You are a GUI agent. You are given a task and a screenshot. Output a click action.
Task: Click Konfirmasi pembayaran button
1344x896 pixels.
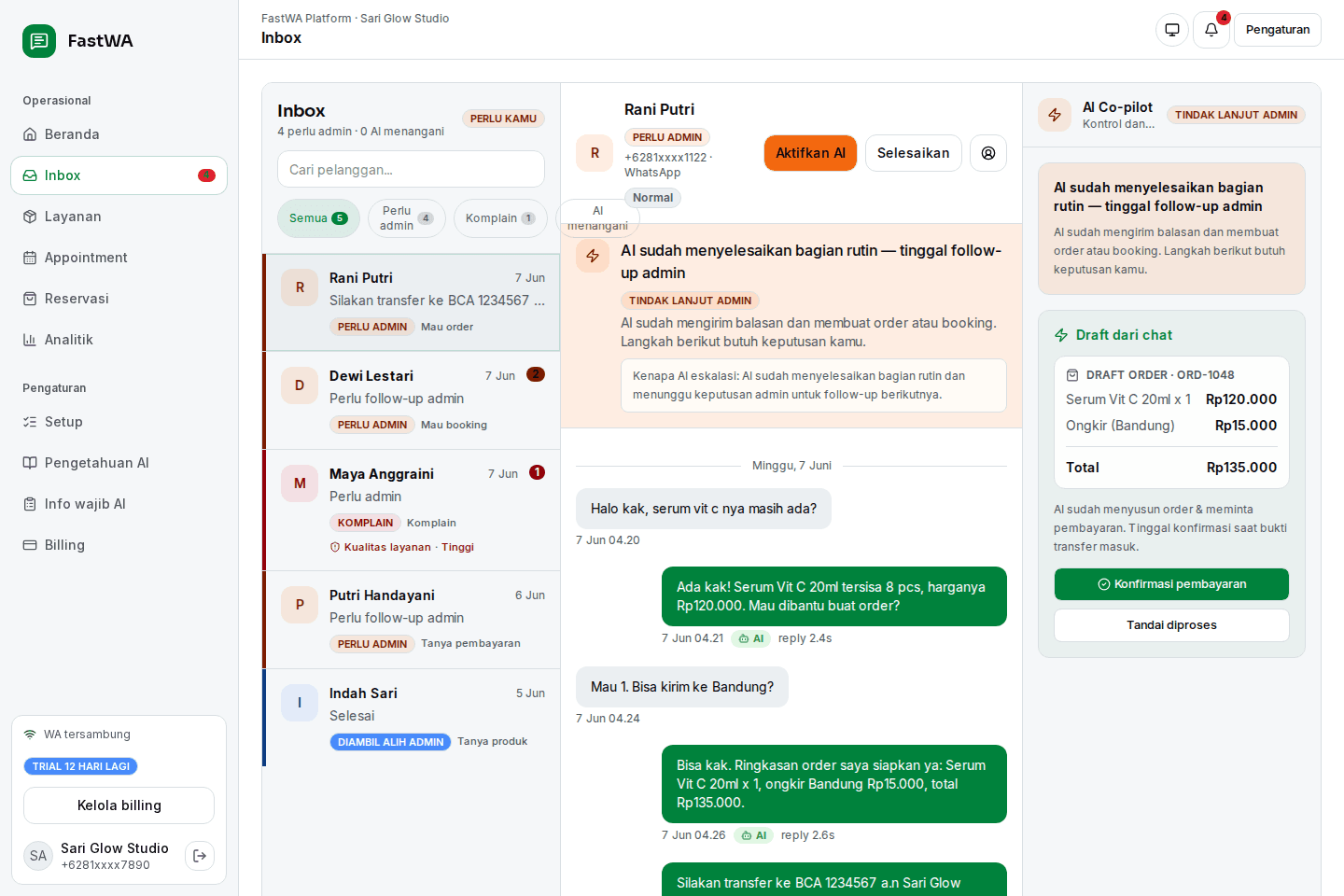[1171, 584]
